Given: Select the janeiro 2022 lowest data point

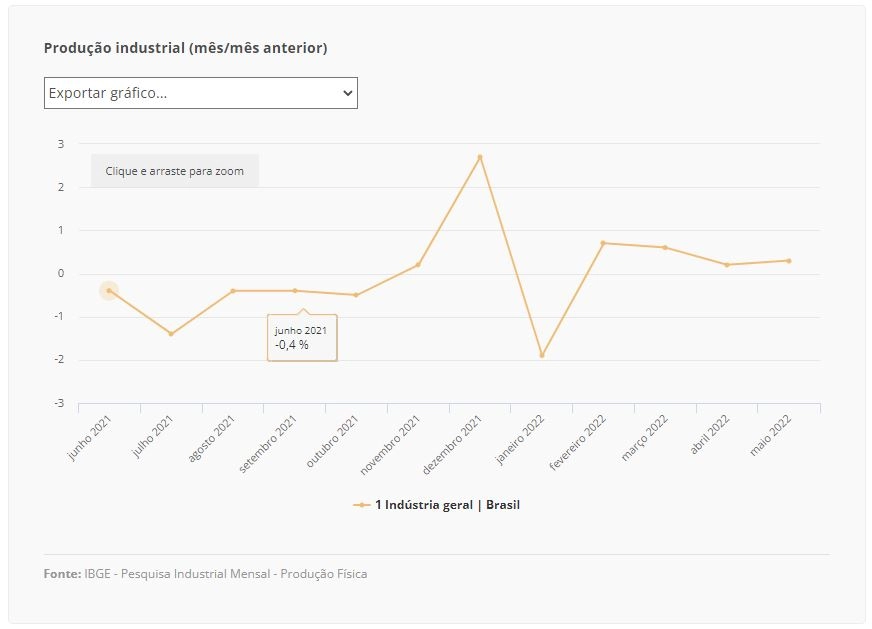Looking at the screenshot, I should pyautogui.click(x=542, y=355).
